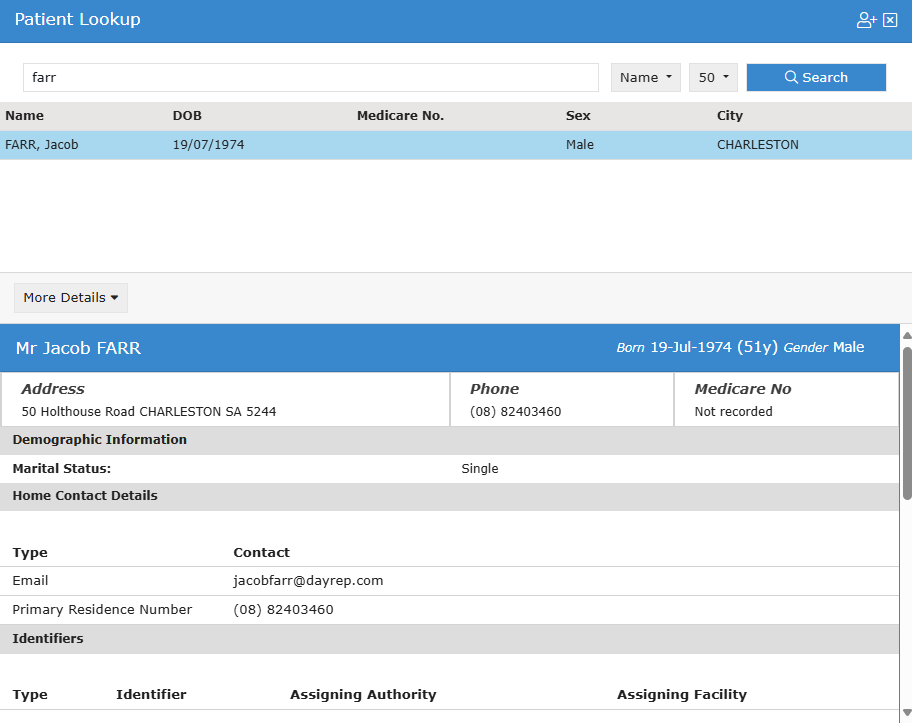Click the Sex column header

[578, 116]
